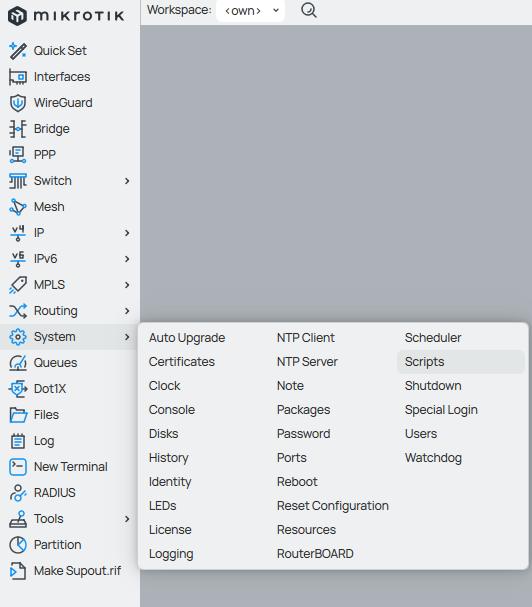Screen dimensions: 532x607
Task: Click the Quick Set sidebar label
Action: [60, 51]
